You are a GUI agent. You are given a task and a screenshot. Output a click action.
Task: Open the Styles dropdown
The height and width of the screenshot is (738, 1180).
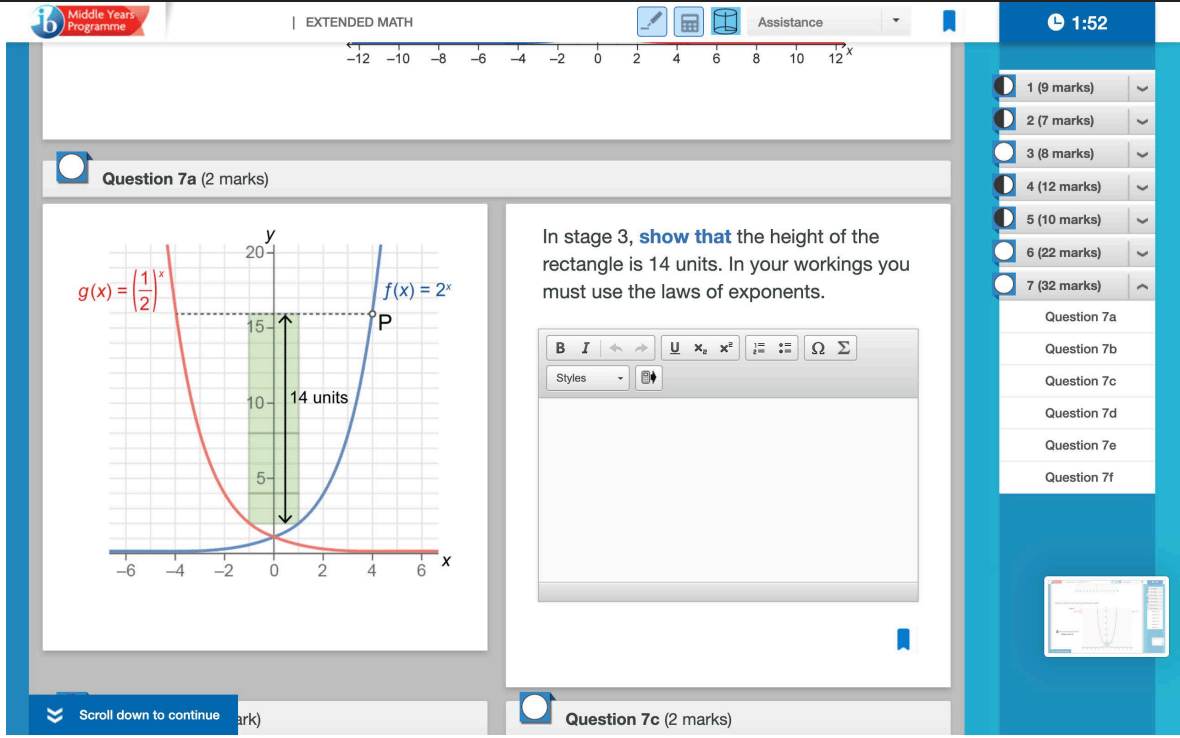point(588,378)
